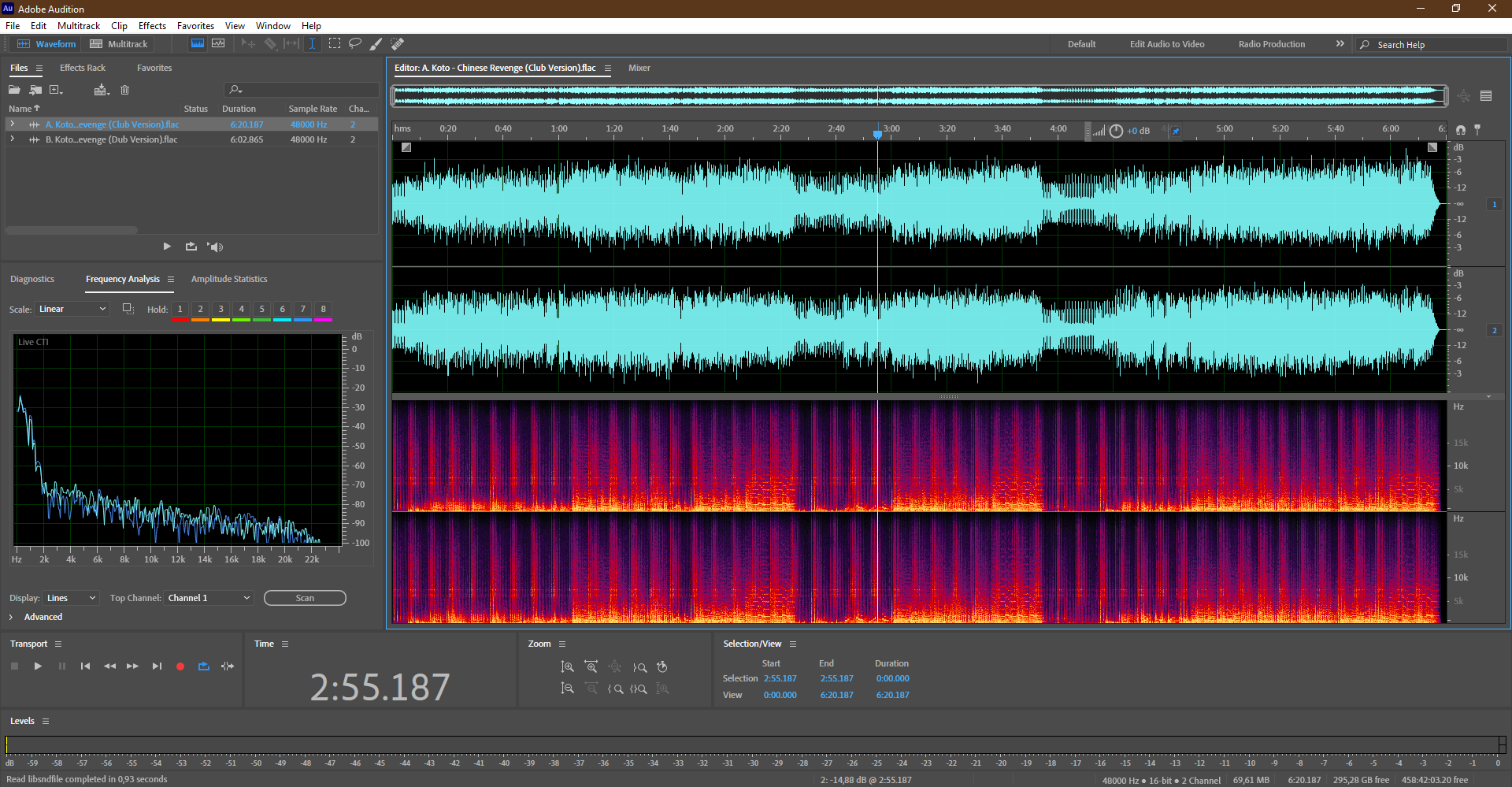Image resolution: width=1512 pixels, height=787 pixels.
Task: Start playback with the Play button
Action: [38, 666]
